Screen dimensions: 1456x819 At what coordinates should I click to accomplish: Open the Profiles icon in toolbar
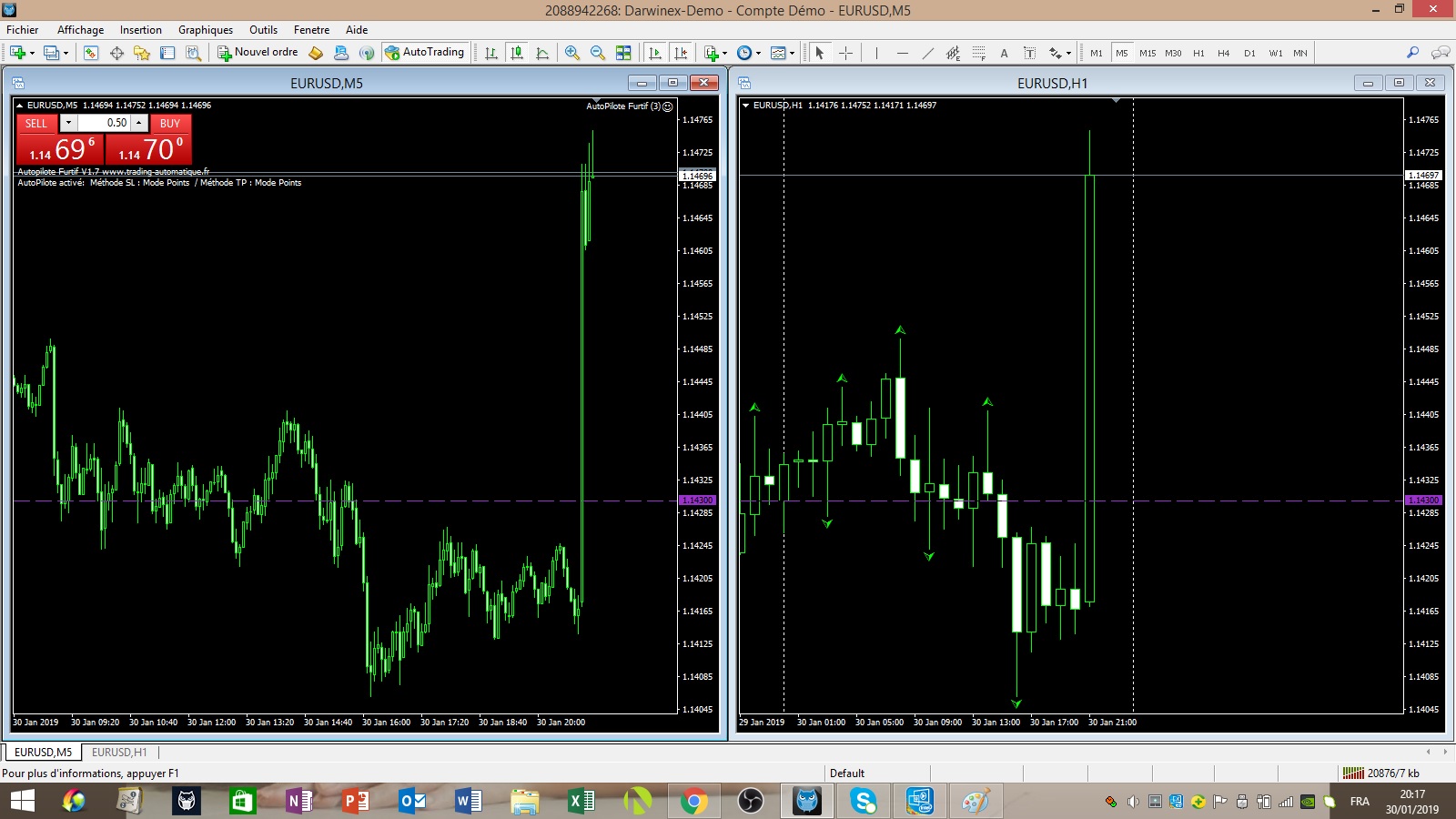52,53
